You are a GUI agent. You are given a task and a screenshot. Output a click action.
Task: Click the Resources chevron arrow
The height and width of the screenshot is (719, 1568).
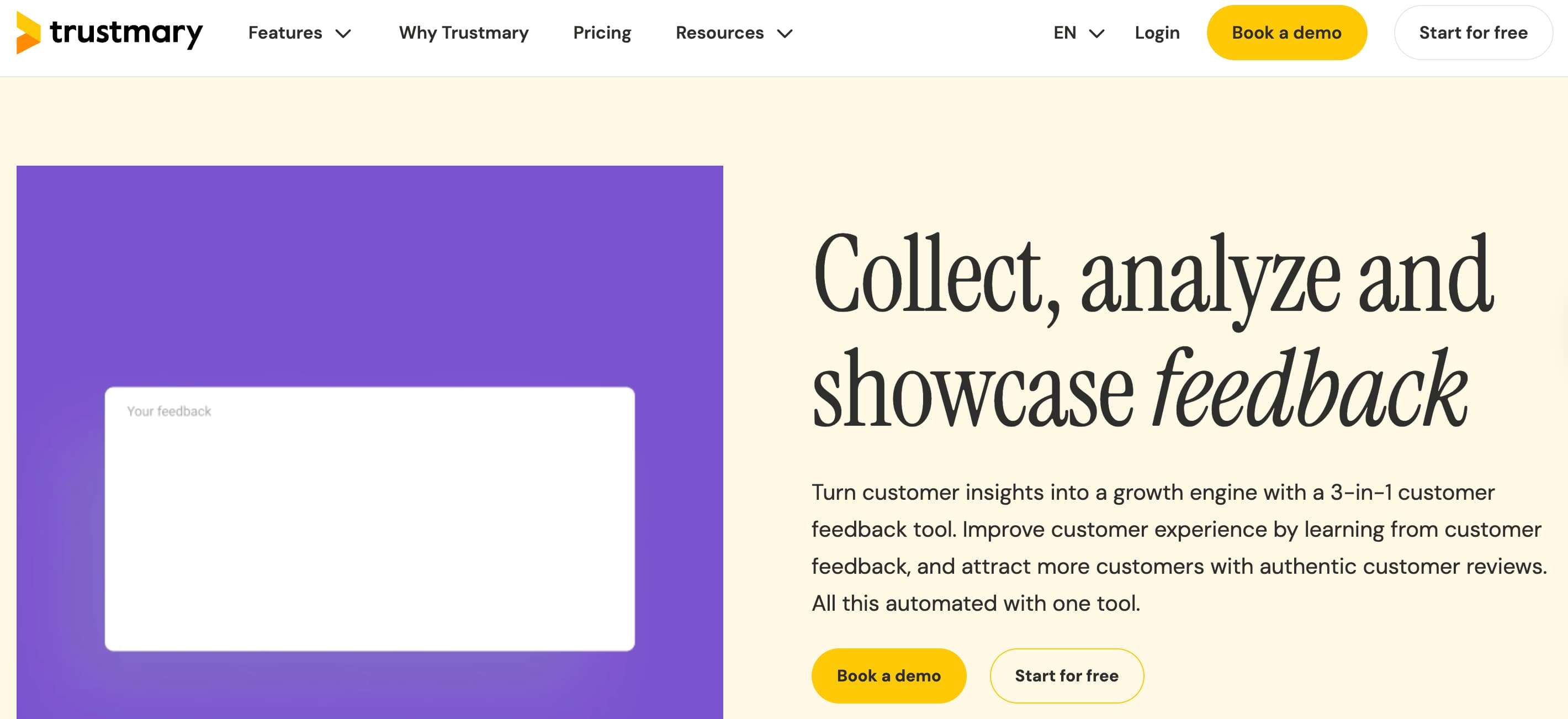[x=786, y=34]
